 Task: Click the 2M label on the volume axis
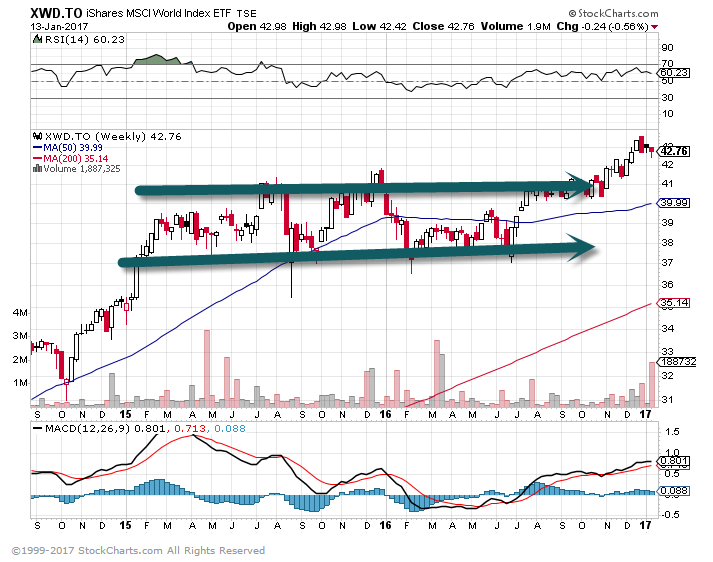click(x=20, y=360)
